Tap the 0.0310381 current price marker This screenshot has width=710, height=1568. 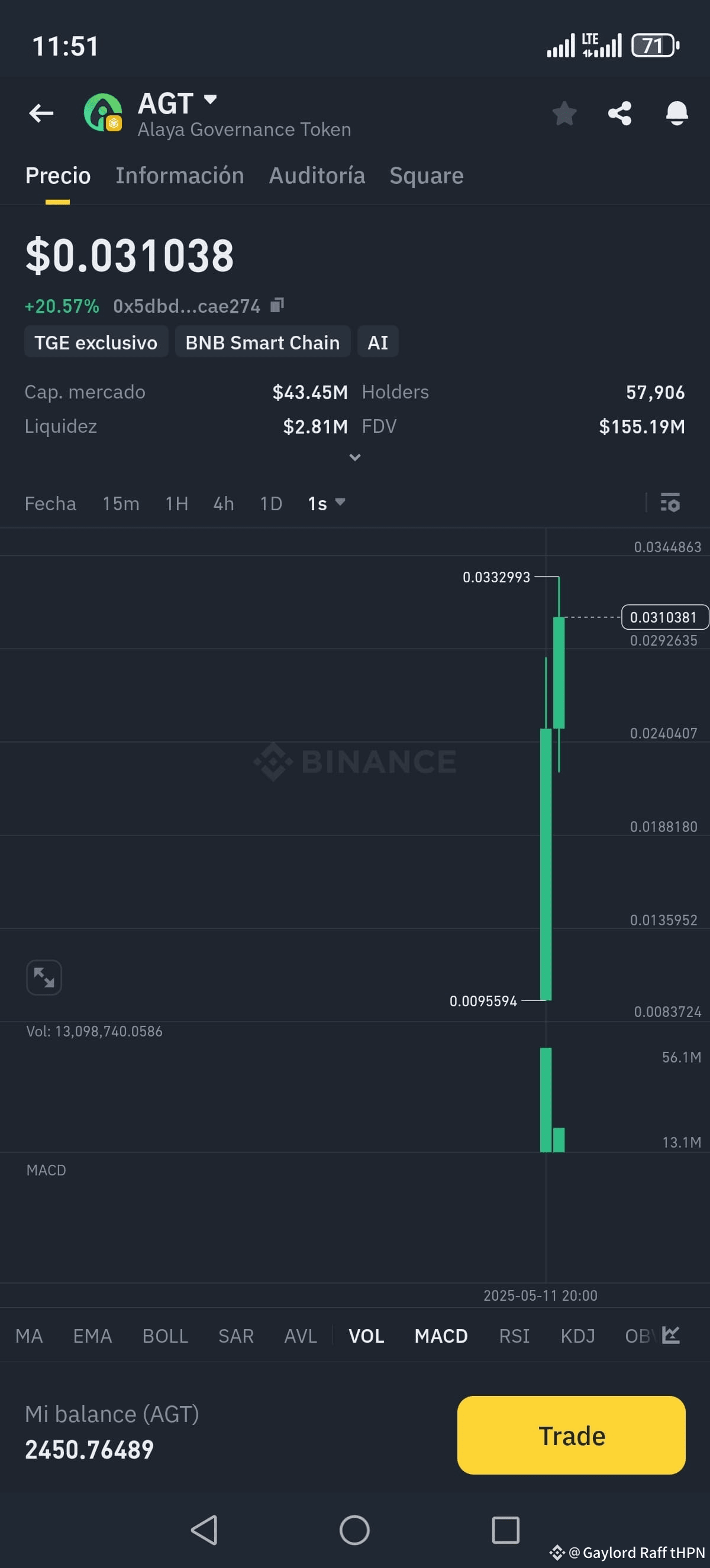click(664, 617)
